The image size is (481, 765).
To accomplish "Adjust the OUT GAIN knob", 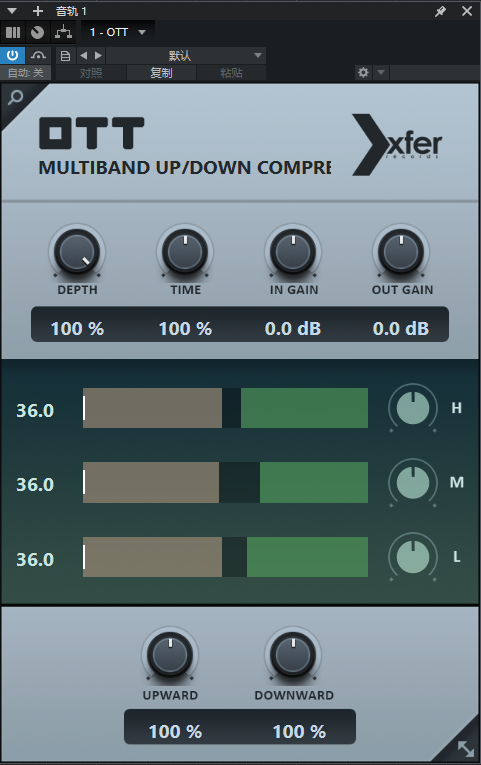I will click(401, 252).
